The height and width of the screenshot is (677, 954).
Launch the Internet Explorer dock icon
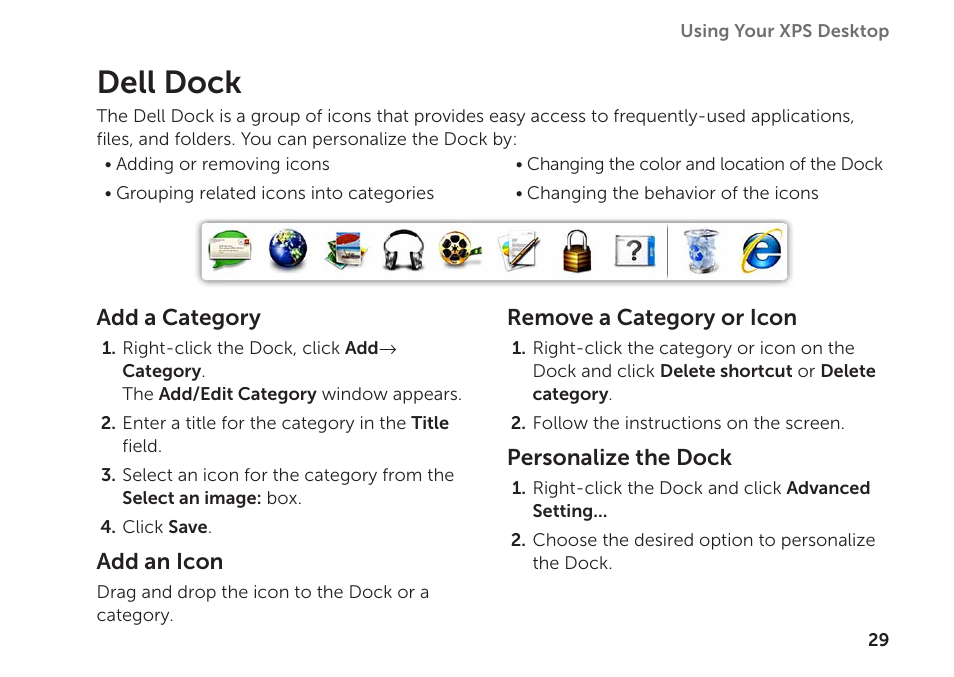click(761, 250)
